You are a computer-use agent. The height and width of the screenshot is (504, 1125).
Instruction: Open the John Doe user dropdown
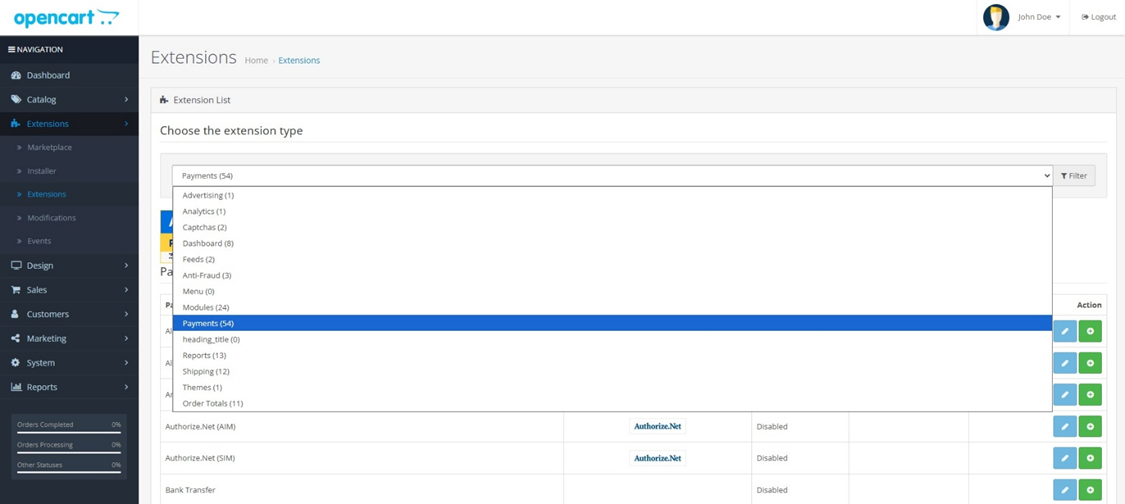click(1038, 17)
